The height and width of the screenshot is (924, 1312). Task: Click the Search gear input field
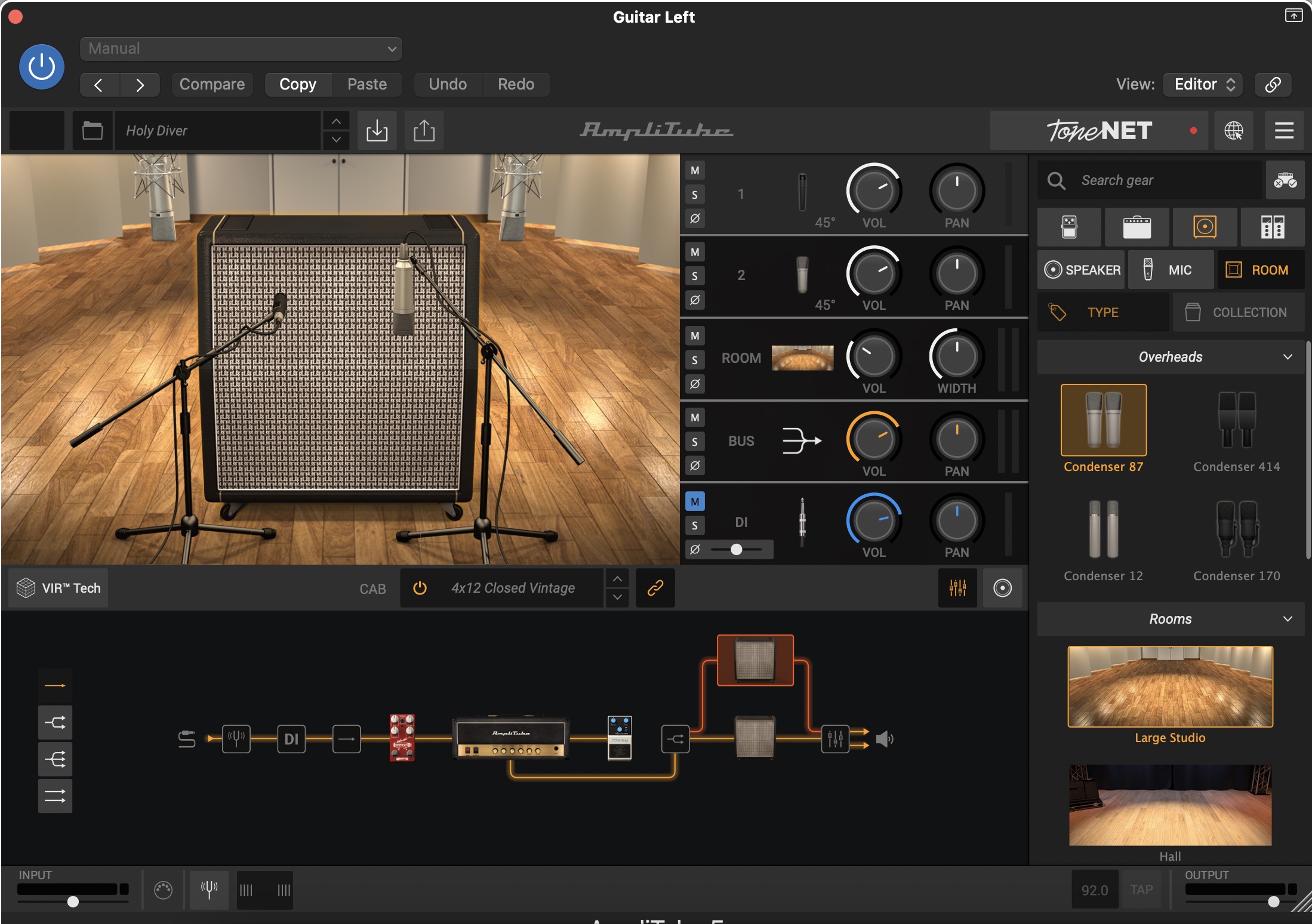tap(1150, 180)
